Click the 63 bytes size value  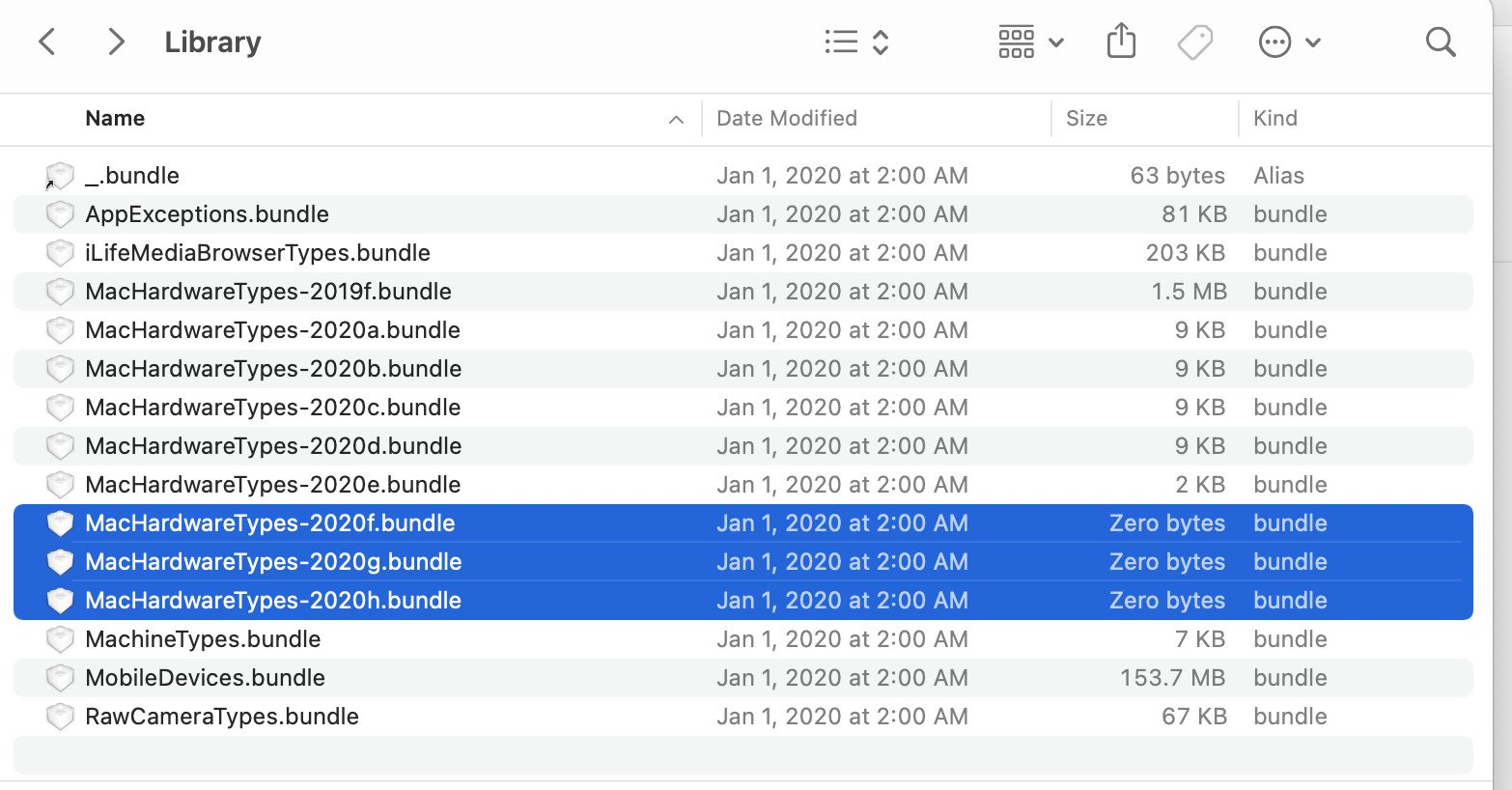[1177, 176]
